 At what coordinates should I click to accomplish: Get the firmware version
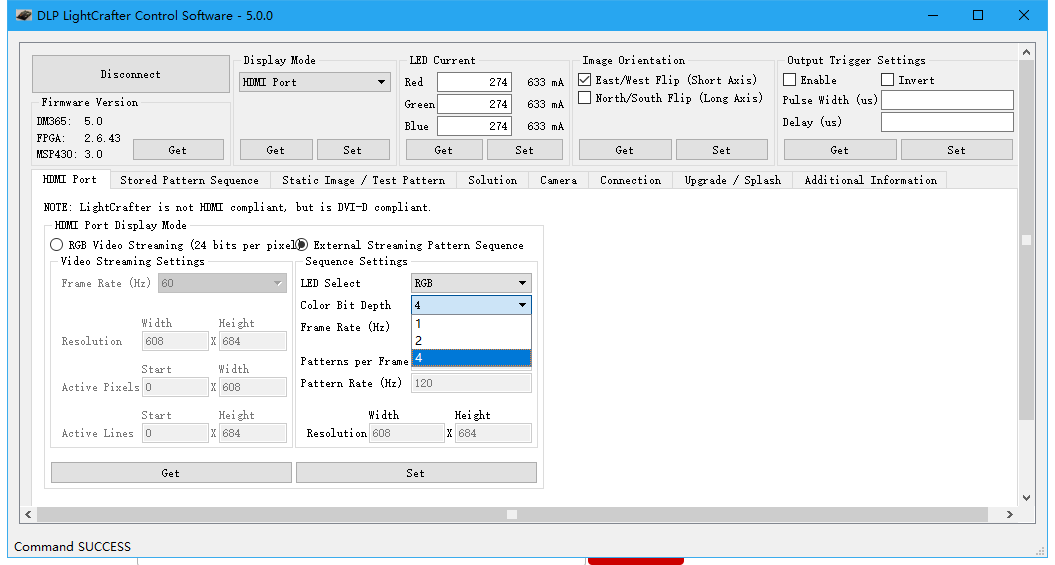point(178,150)
